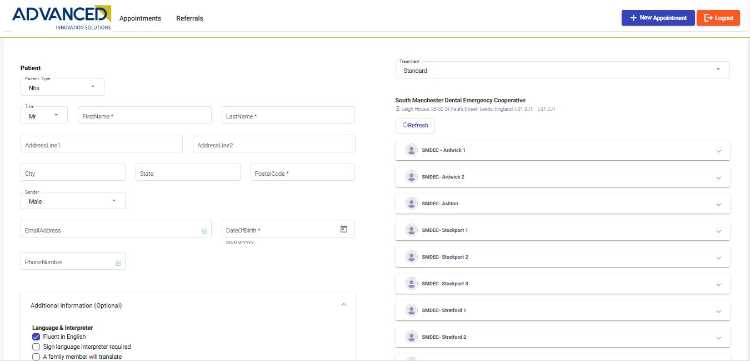
Task: Click the avatar icon for Ashton
Action: coord(411,204)
